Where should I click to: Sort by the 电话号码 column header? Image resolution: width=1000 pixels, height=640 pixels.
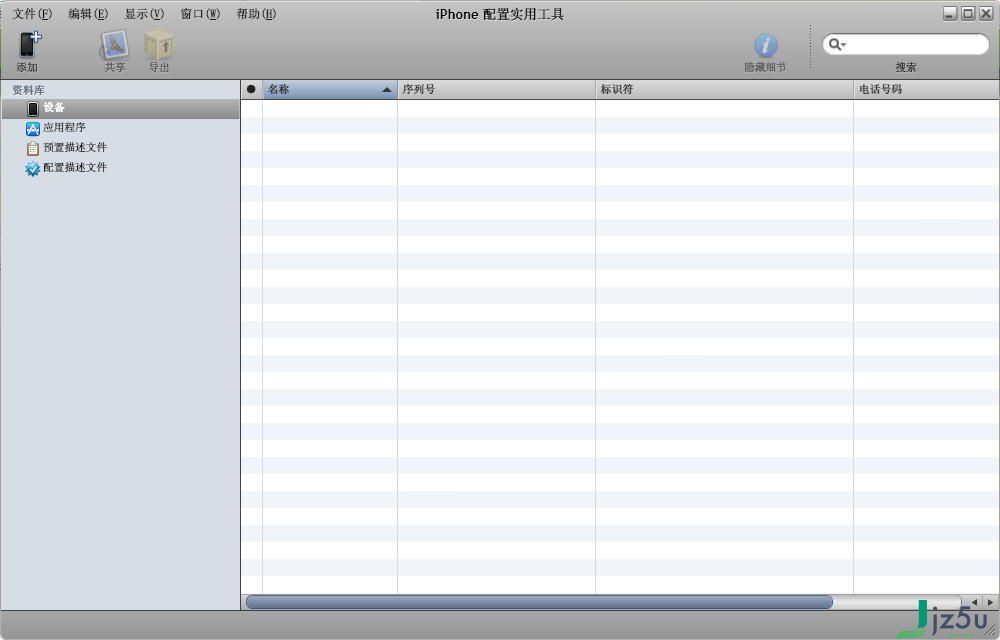pyautogui.click(x=926, y=89)
